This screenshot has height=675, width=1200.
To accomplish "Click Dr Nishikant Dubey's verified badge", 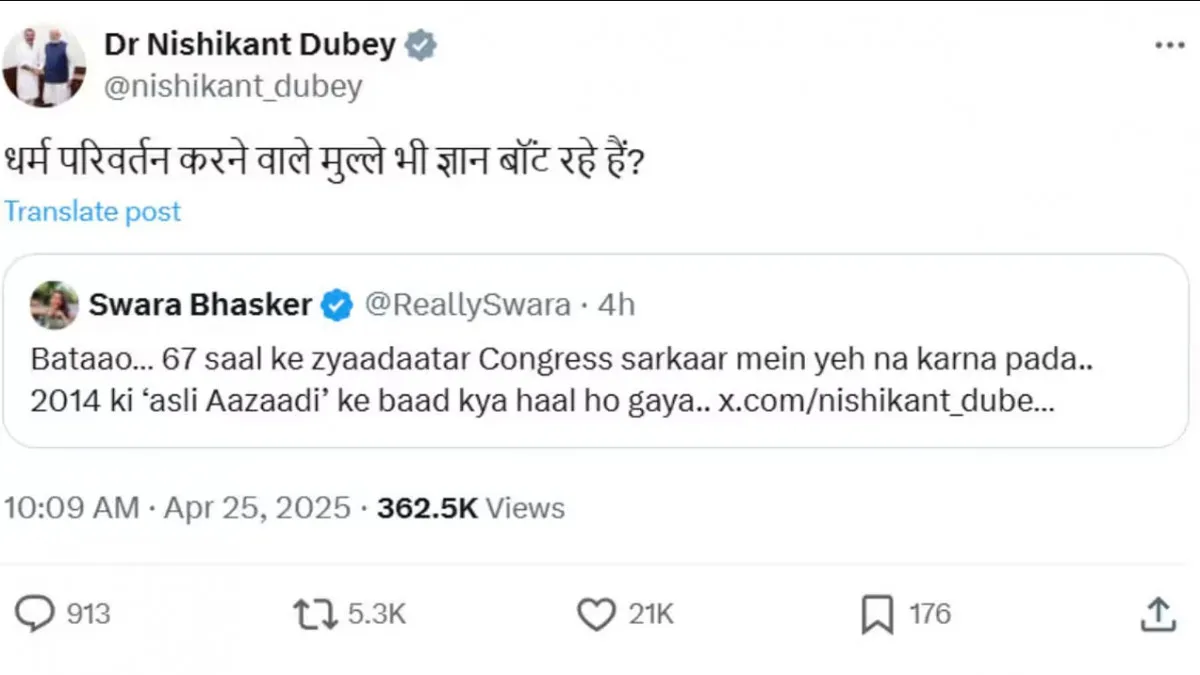I will coord(420,43).
